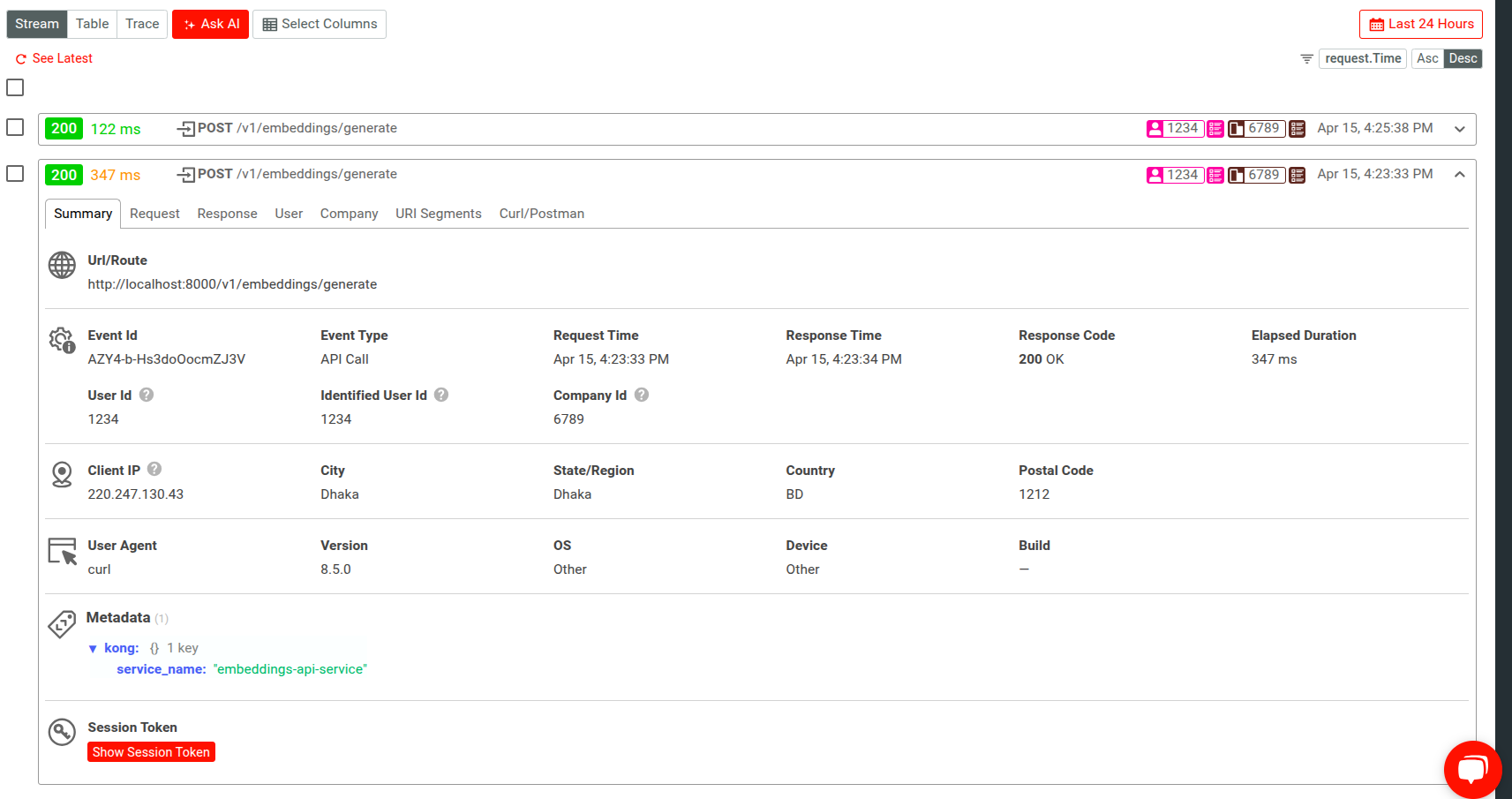Open the pink user events list icon
1512x799 pixels.
1215,129
